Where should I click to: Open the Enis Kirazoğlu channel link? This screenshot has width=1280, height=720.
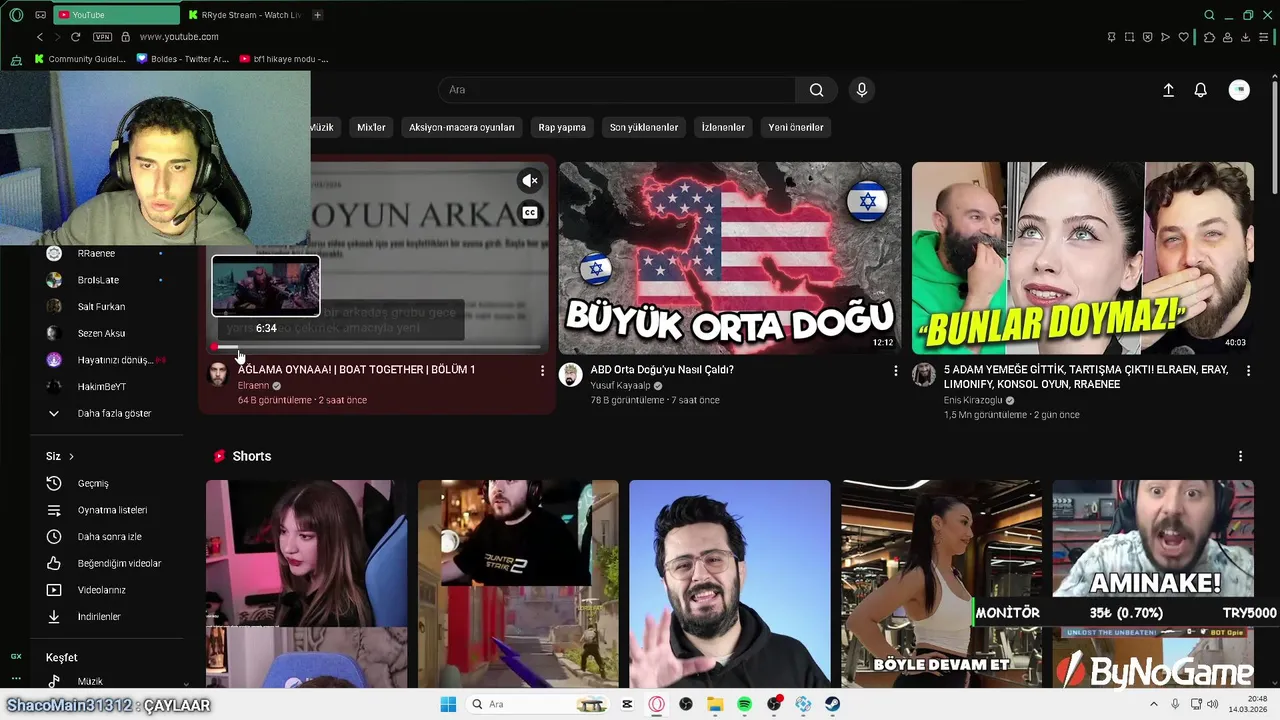tap(973, 401)
